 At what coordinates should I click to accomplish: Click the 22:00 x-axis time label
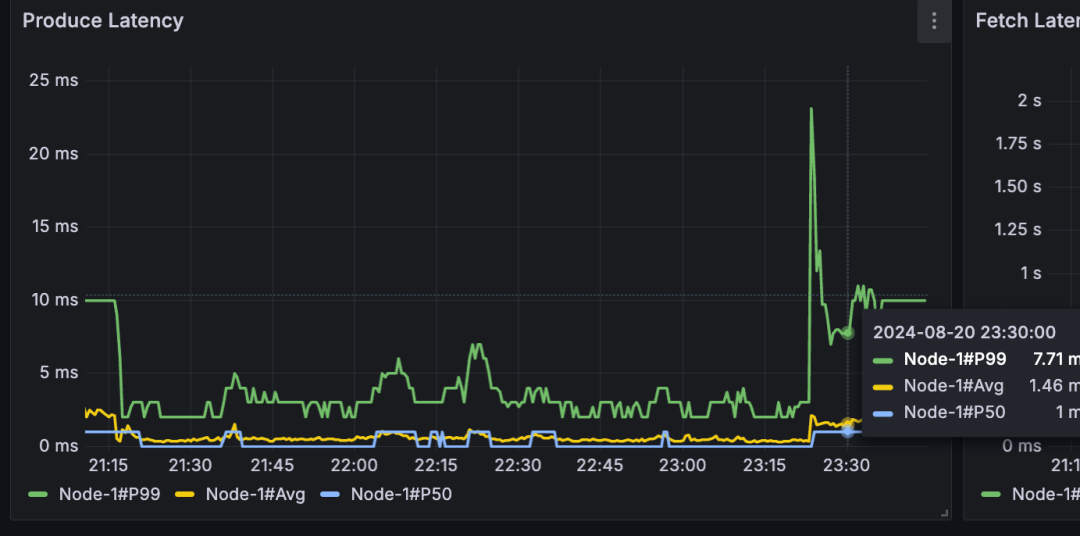pyautogui.click(x=354, y=465)
